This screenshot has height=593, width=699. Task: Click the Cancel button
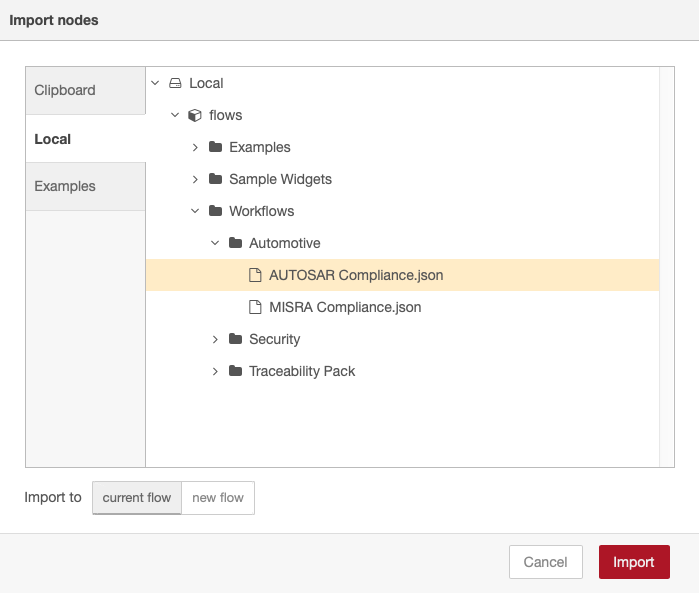546,562
